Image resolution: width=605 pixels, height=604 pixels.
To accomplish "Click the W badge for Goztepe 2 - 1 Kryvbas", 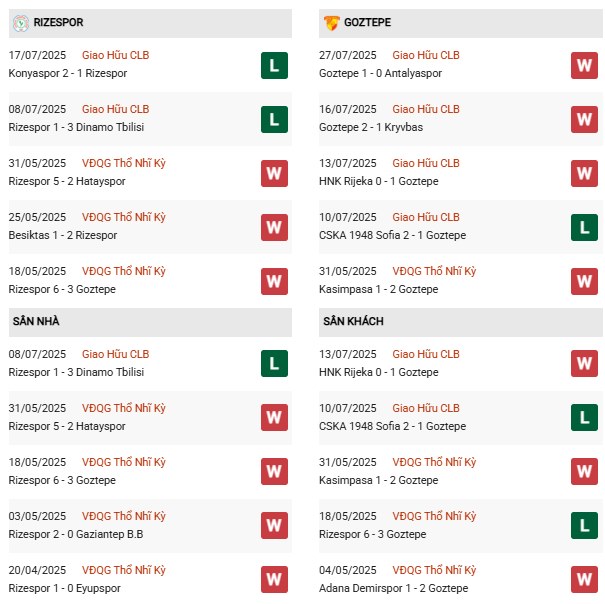I will [x=584, y=120].
